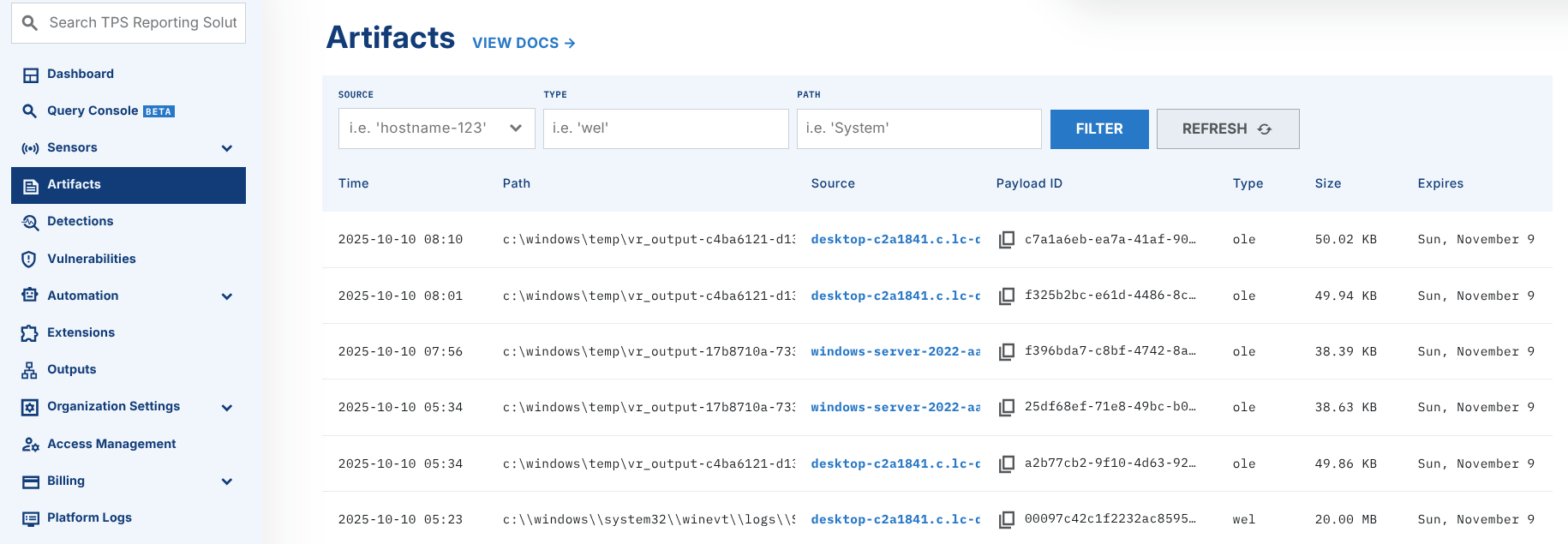1568x544 pixels.
Task: Click the Extensions puzzle icon
Action: [x=30, y=333]
